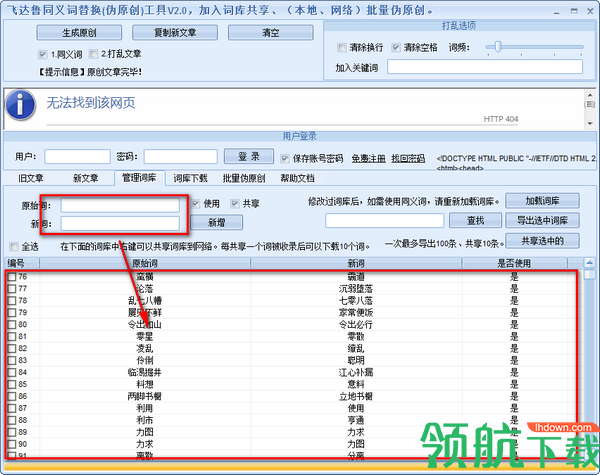Screen dimensions: 600x475
Task: Check the row 89 checkbox
Action: (12, 433)
